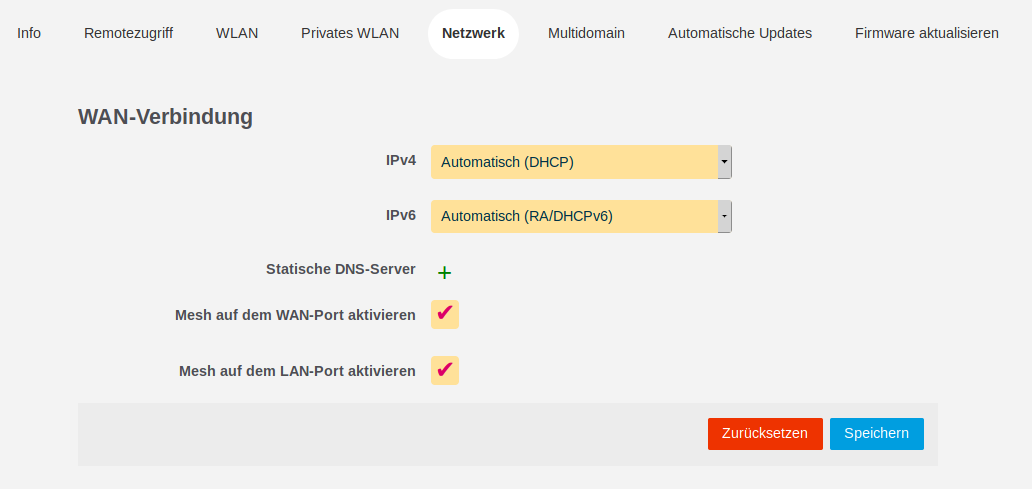This screenshot has width=1032, height=489.
Task: Click the 'Mesh auf dem LAN-Port aktivieren' label
Action: (x=297, y=371)
